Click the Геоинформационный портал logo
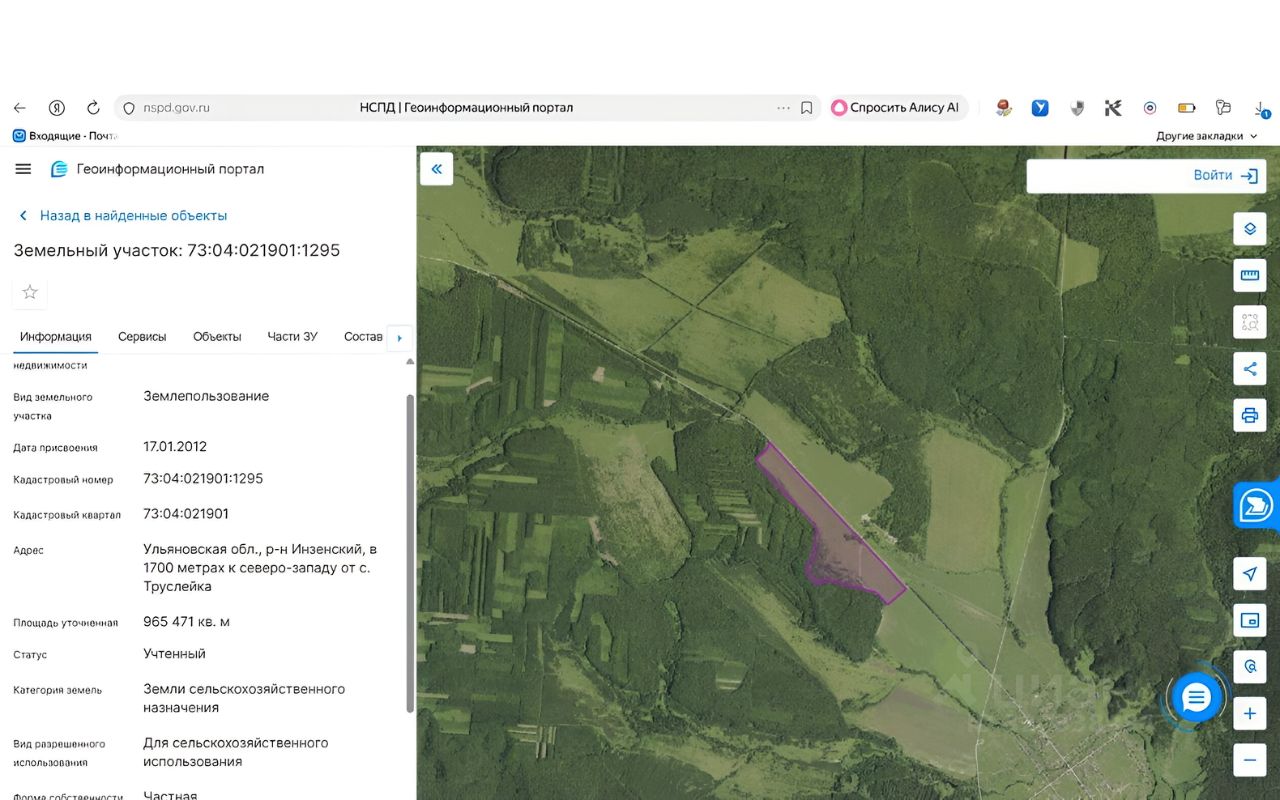The width and height of the screenshot is (1280, 800). (158, 169)
